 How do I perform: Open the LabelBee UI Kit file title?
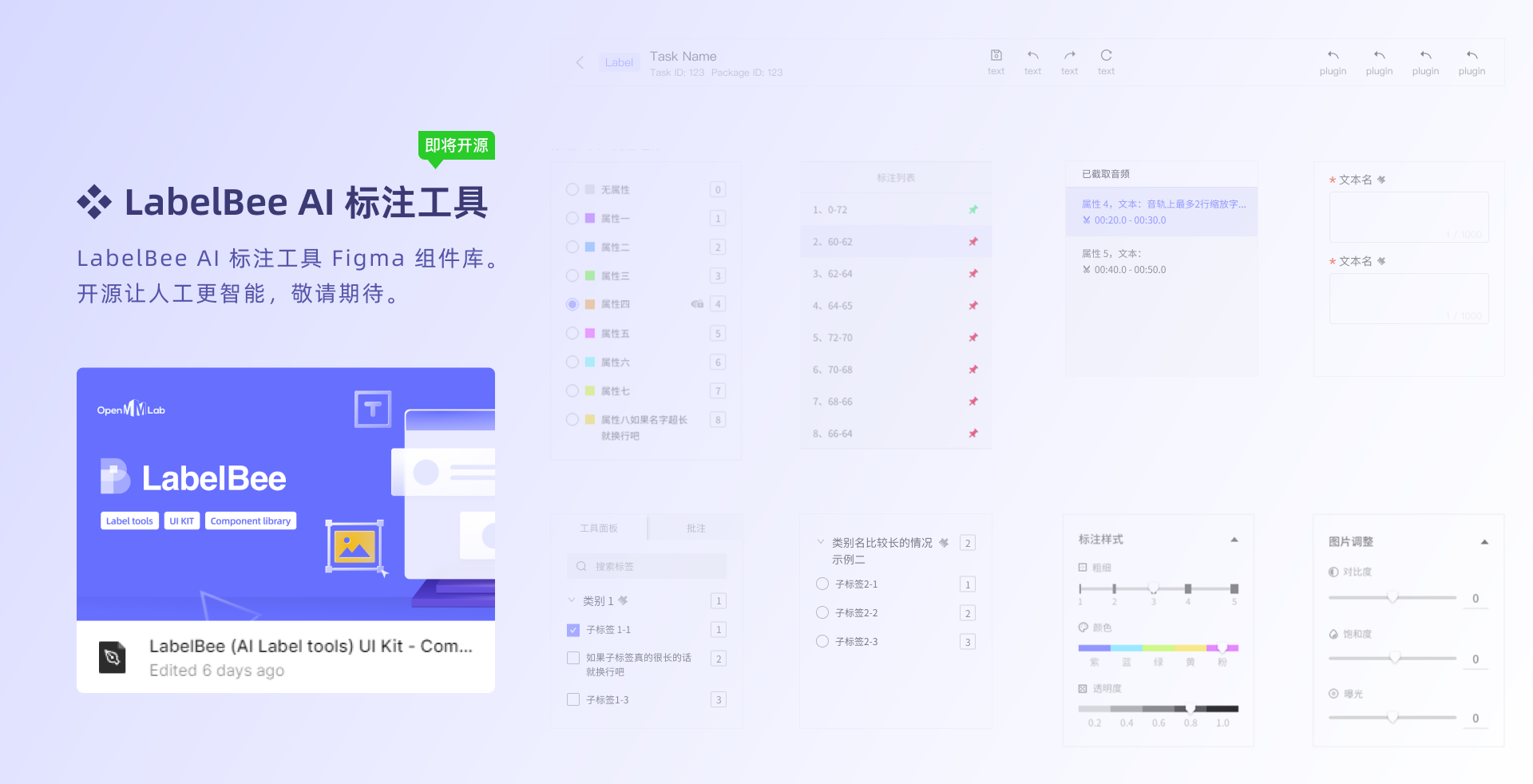(311, 646)
